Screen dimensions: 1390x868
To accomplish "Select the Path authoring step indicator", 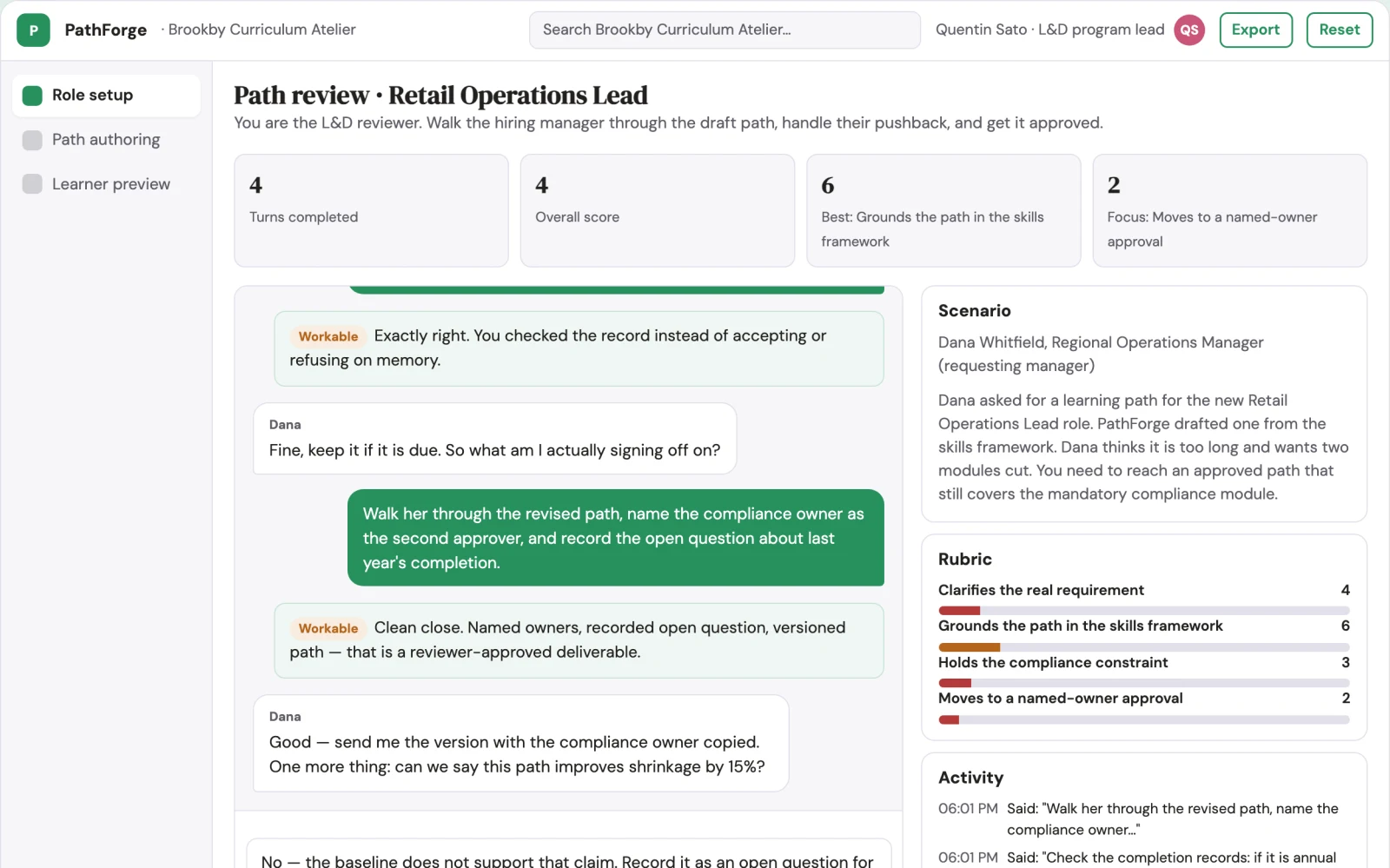I will [32, 140].
